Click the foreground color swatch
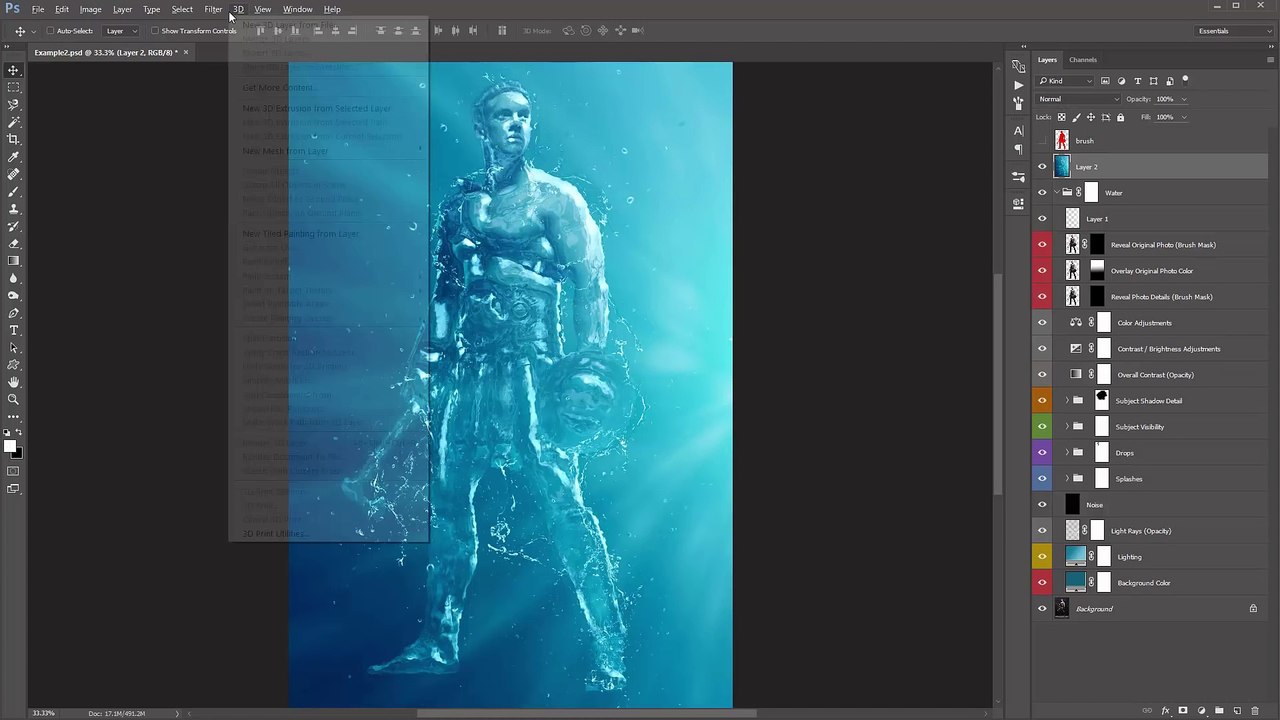This screenshot has width=1280, height=720. [x=10, y=446]
